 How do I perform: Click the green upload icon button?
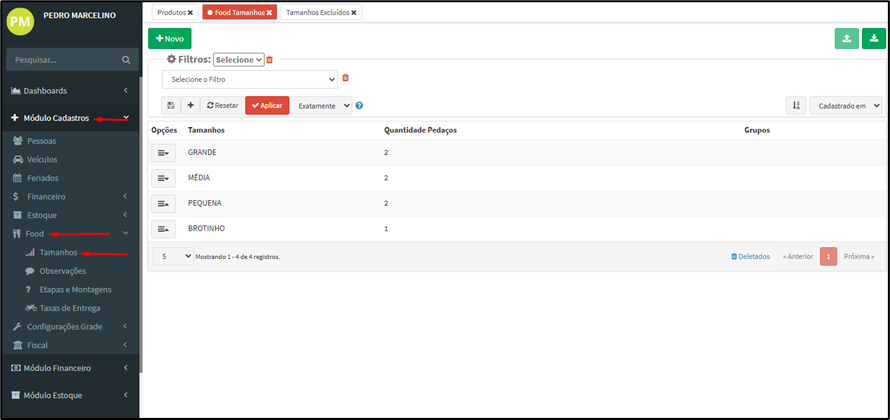pos(847,38)
